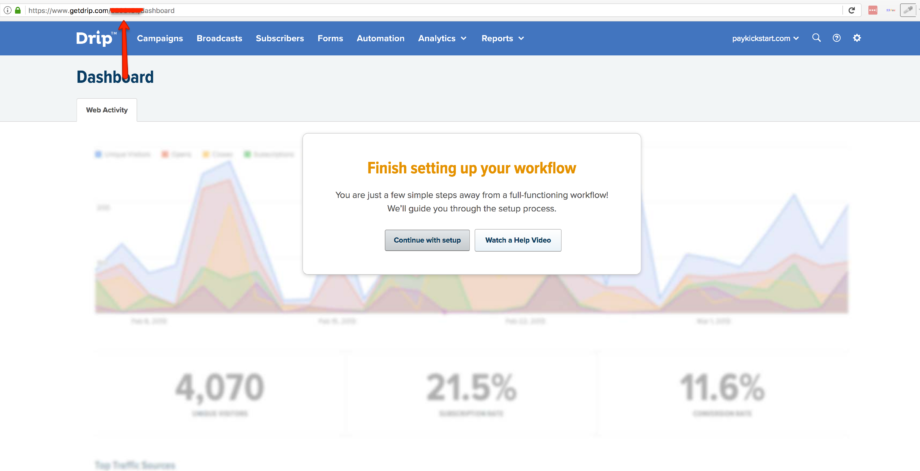Image resolution: width=920 pixels, height=471 pixels.
Task: Click Watch a Help Video button
Action: click(x=517, y=240)
